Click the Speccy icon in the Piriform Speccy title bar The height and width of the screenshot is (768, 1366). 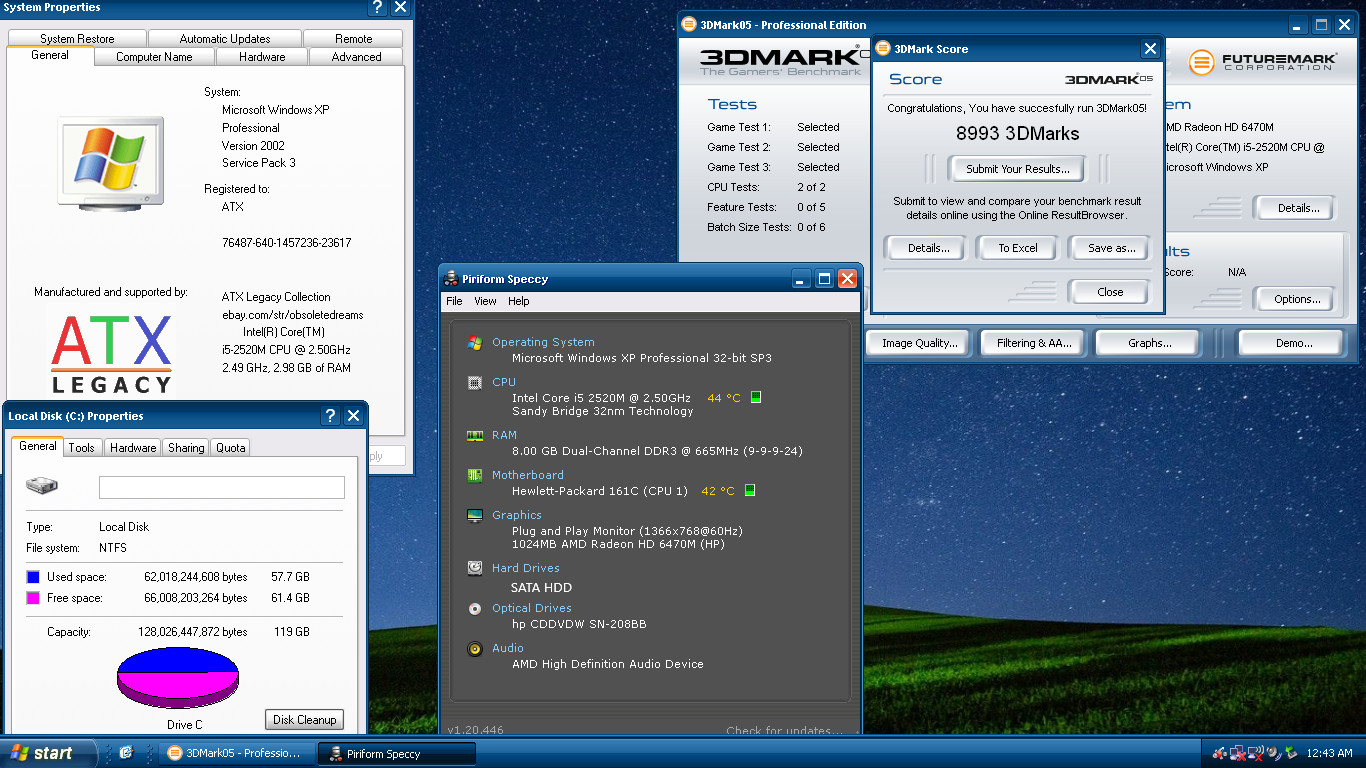point(452,279)
